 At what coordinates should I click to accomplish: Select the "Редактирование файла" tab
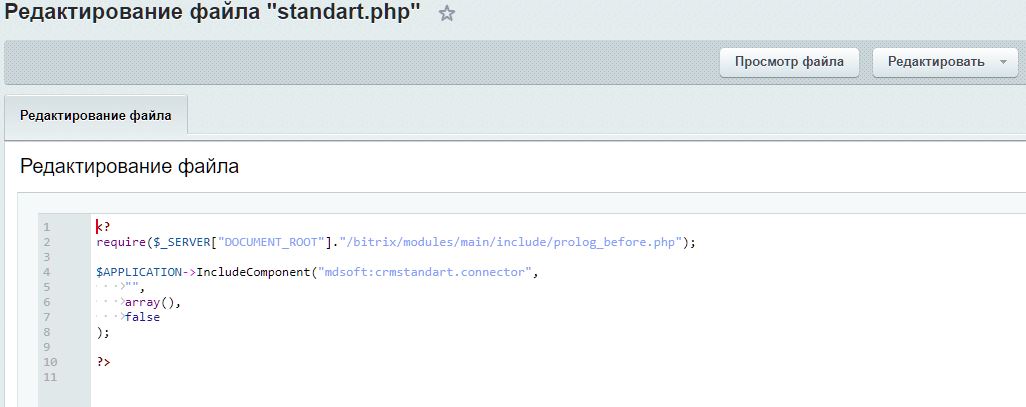point(96,116)
